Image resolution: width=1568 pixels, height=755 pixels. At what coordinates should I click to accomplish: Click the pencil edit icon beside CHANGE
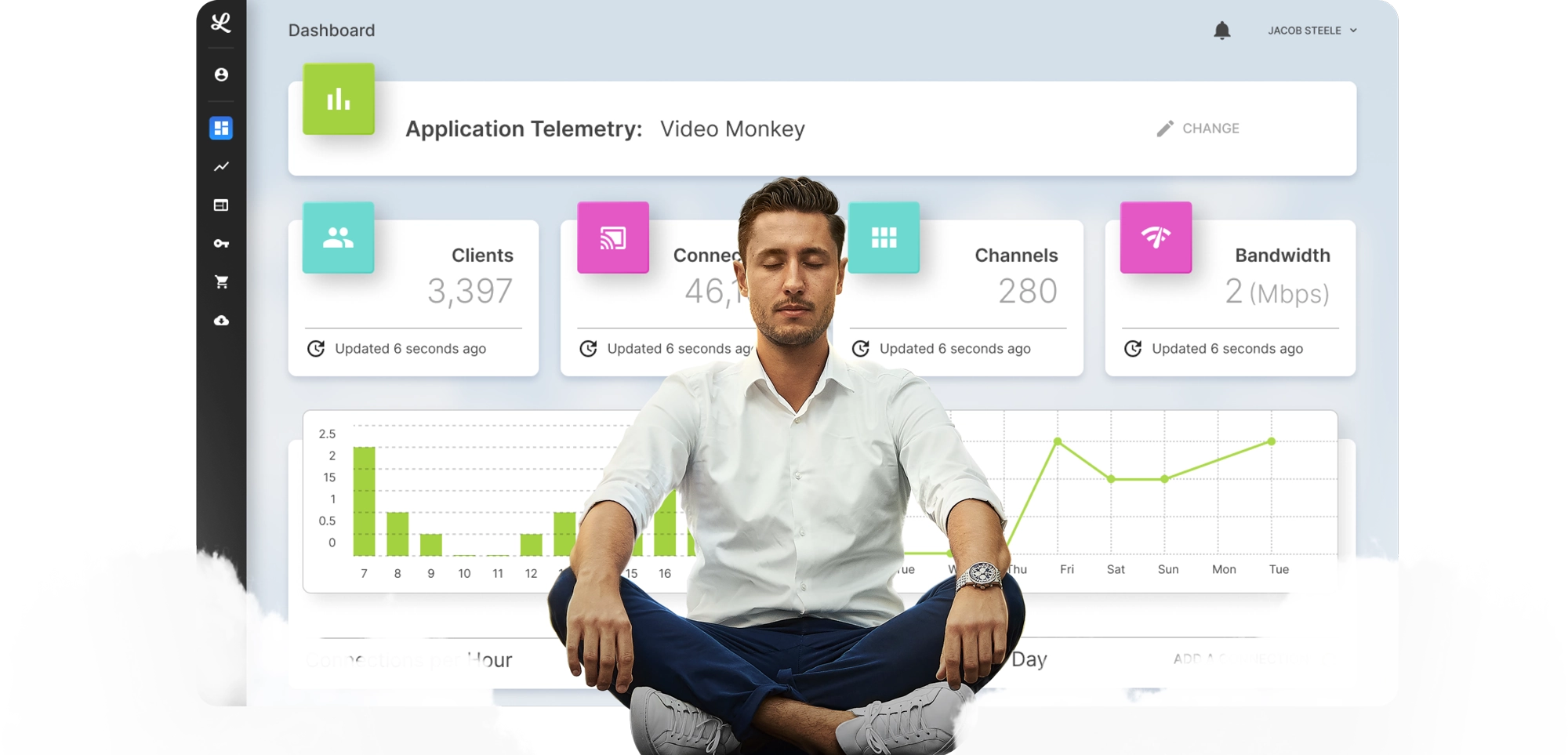1165,129
